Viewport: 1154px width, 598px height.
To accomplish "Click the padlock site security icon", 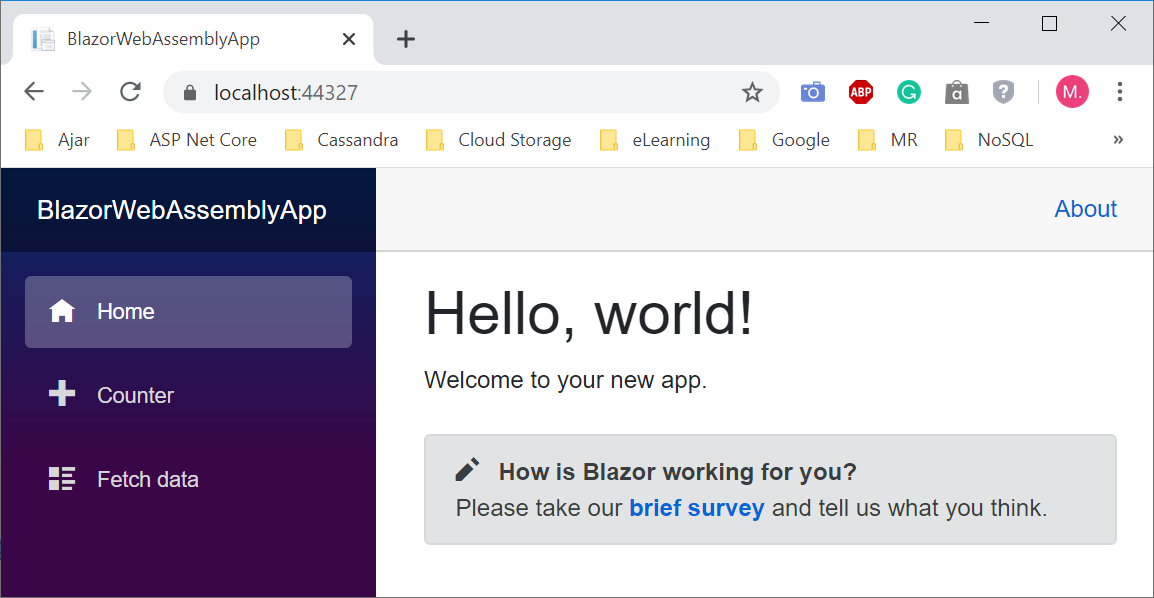I will tap(189, 91).
